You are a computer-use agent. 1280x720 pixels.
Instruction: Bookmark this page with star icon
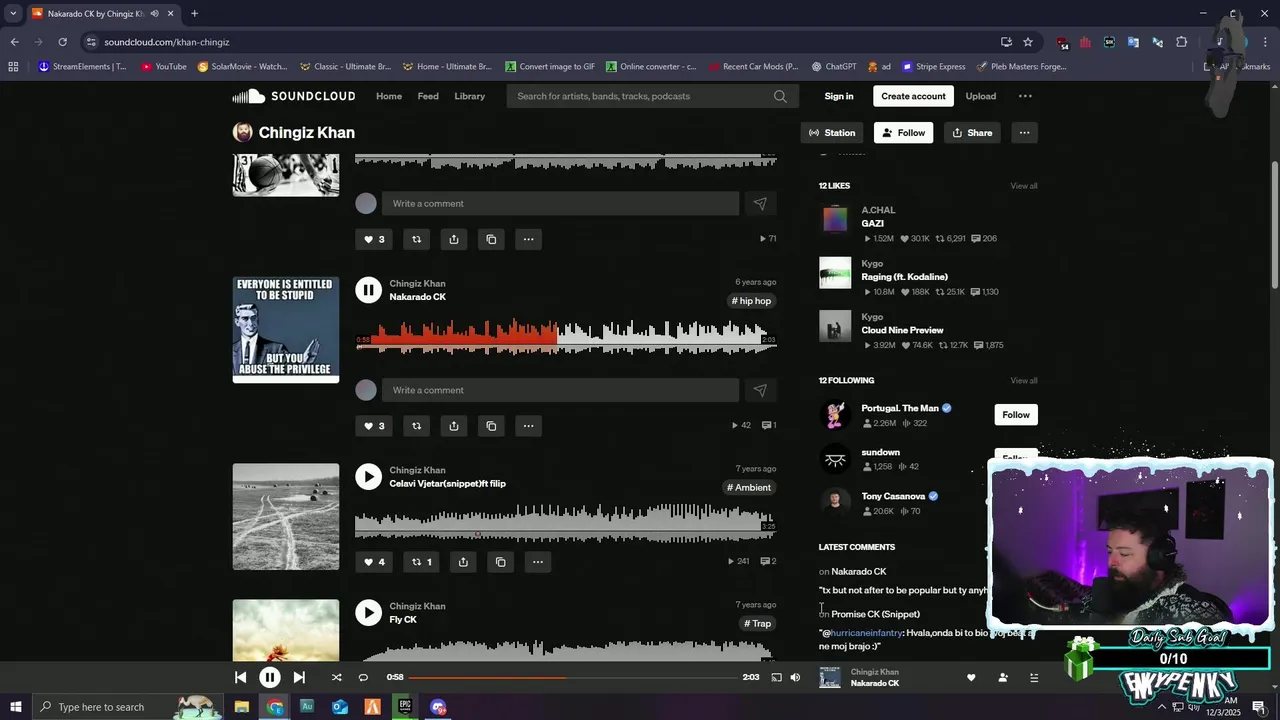pyautogui.click(x=1027, y=42)
